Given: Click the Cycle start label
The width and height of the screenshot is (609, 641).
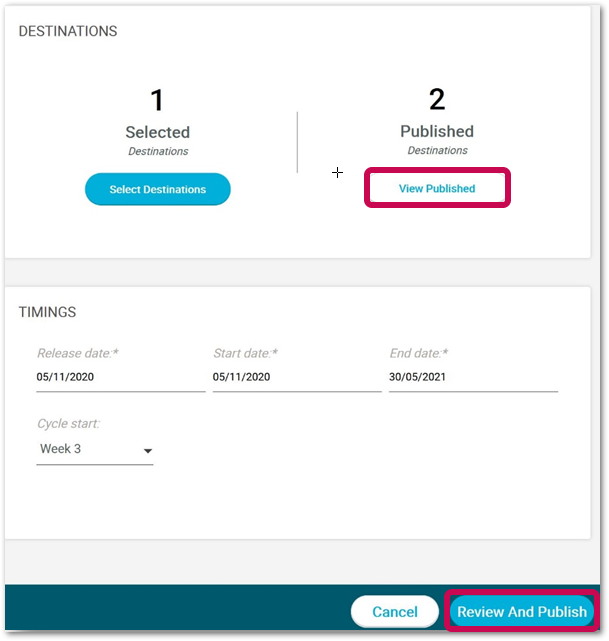Looking at the screenshot, I should click(68, 424).
